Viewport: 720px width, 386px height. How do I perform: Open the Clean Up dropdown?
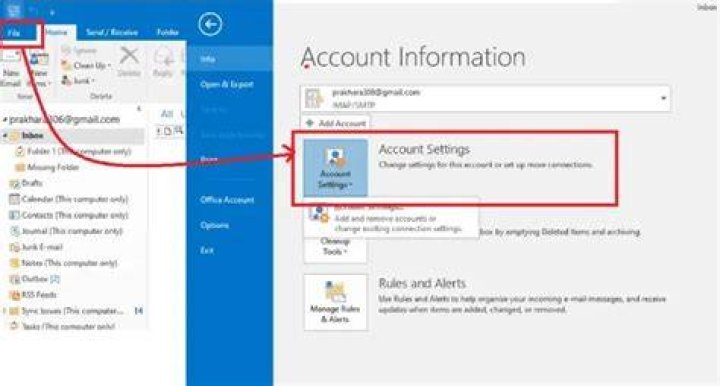pos(86,66)
